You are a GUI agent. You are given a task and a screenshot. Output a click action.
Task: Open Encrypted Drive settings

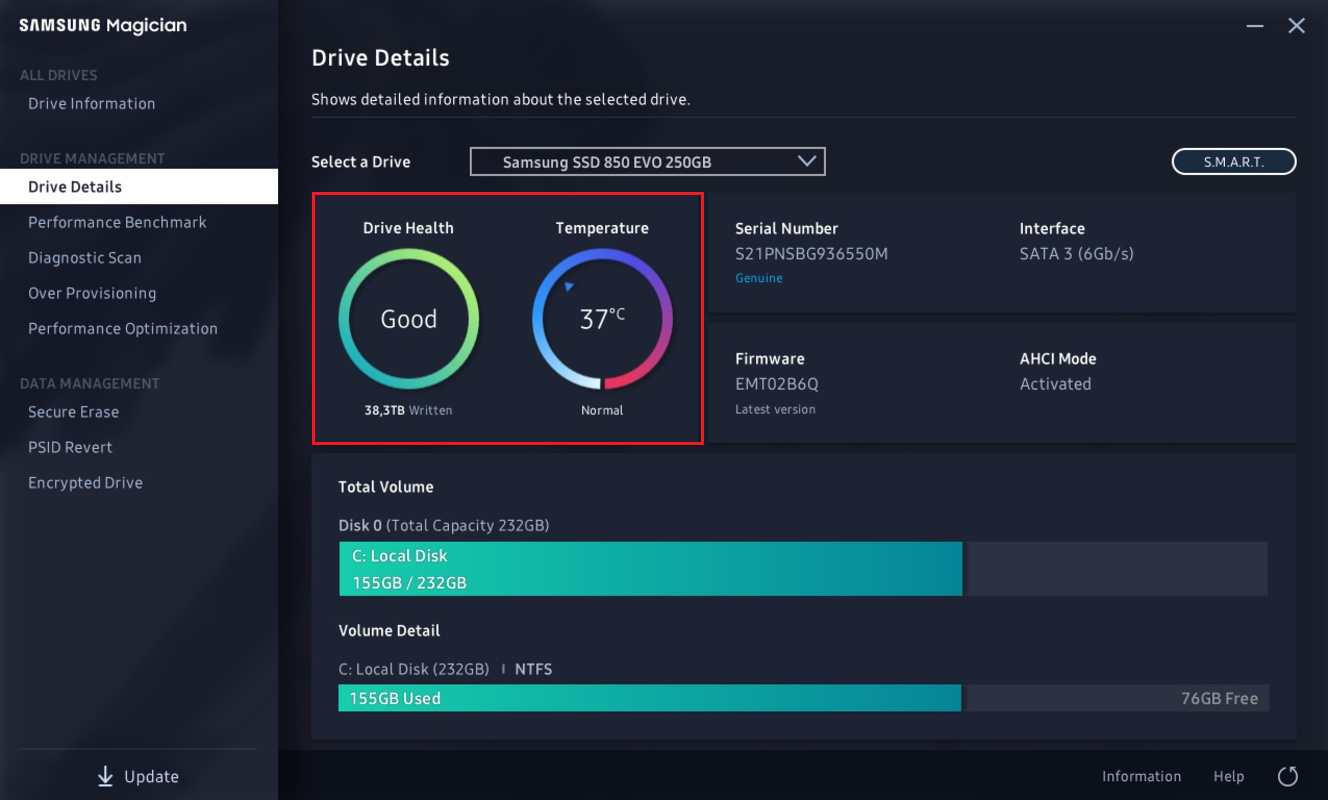pos(85,482)
